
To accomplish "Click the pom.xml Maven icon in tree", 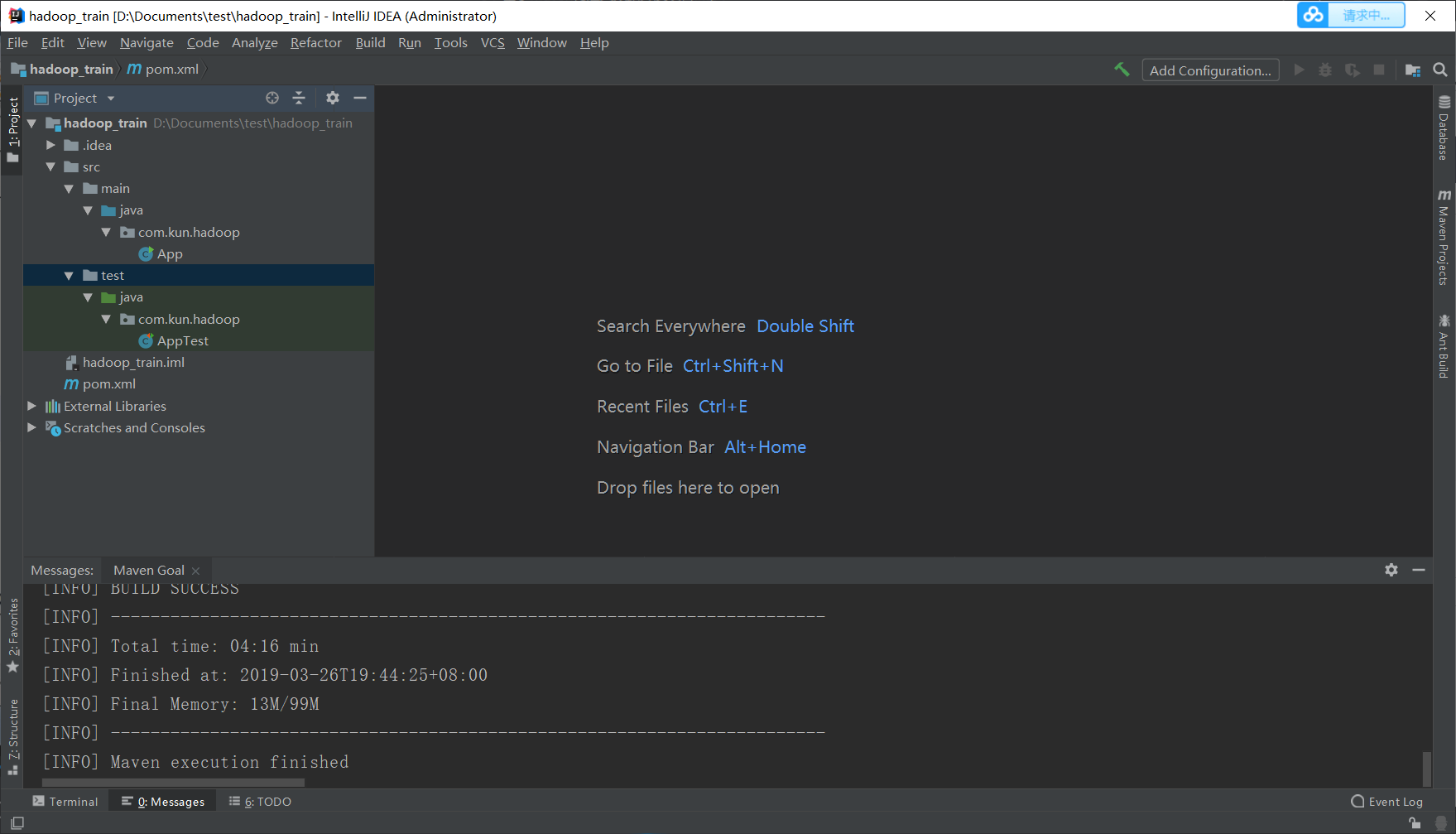I will tap(72, 384).
